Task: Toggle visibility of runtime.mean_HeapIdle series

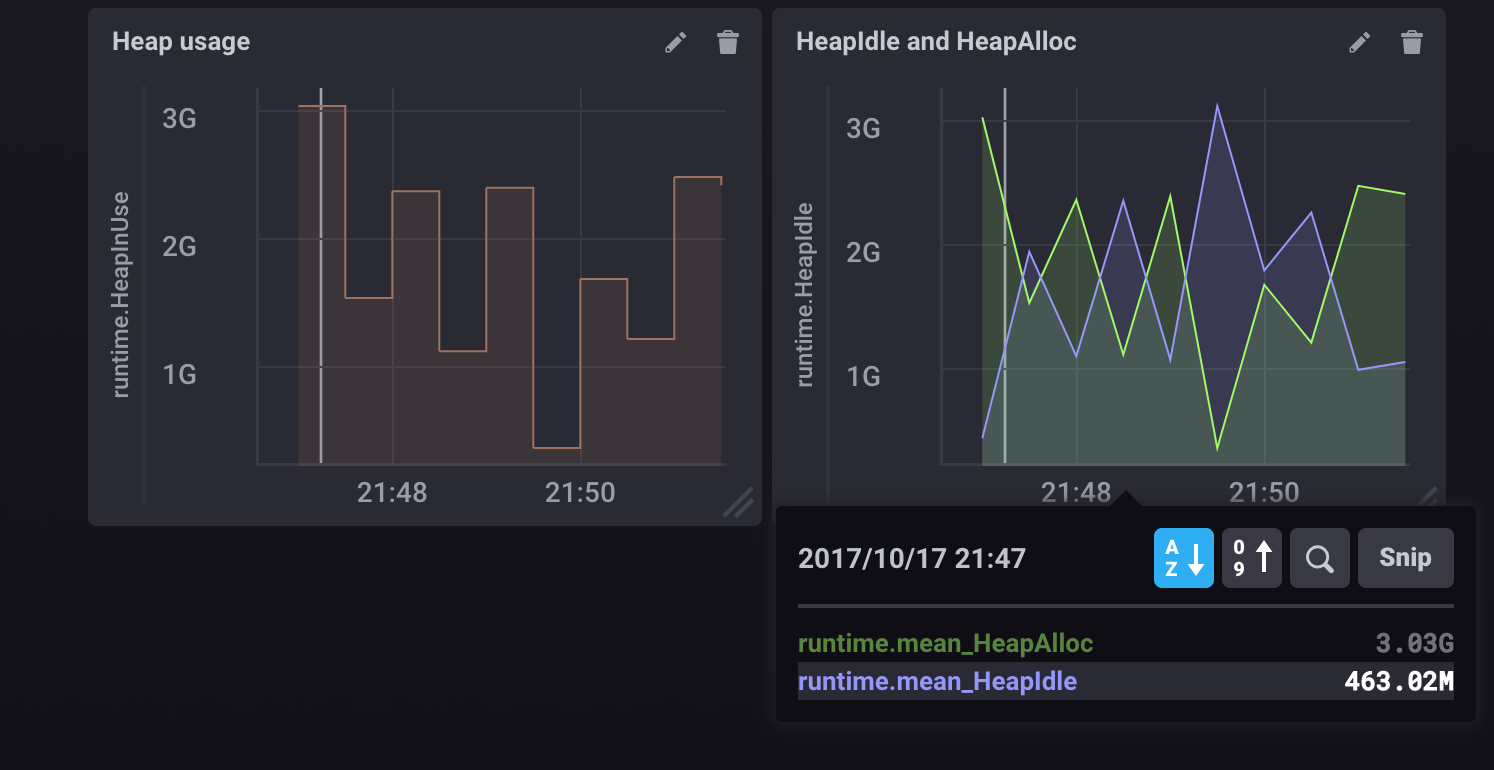Action: pyautogui.click(x=938, y=681)
